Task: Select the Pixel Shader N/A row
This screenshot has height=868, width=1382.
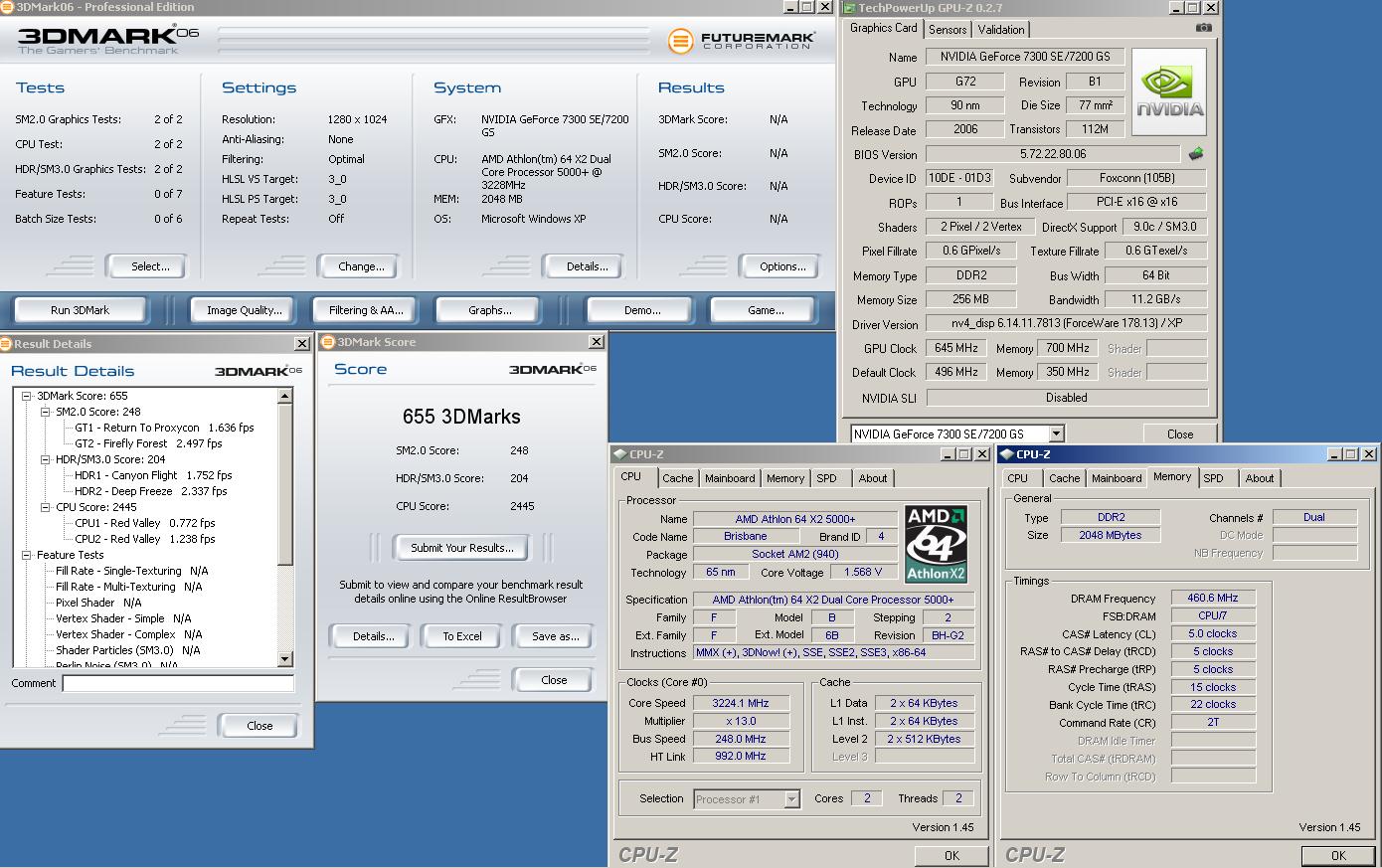Action: 98,603
